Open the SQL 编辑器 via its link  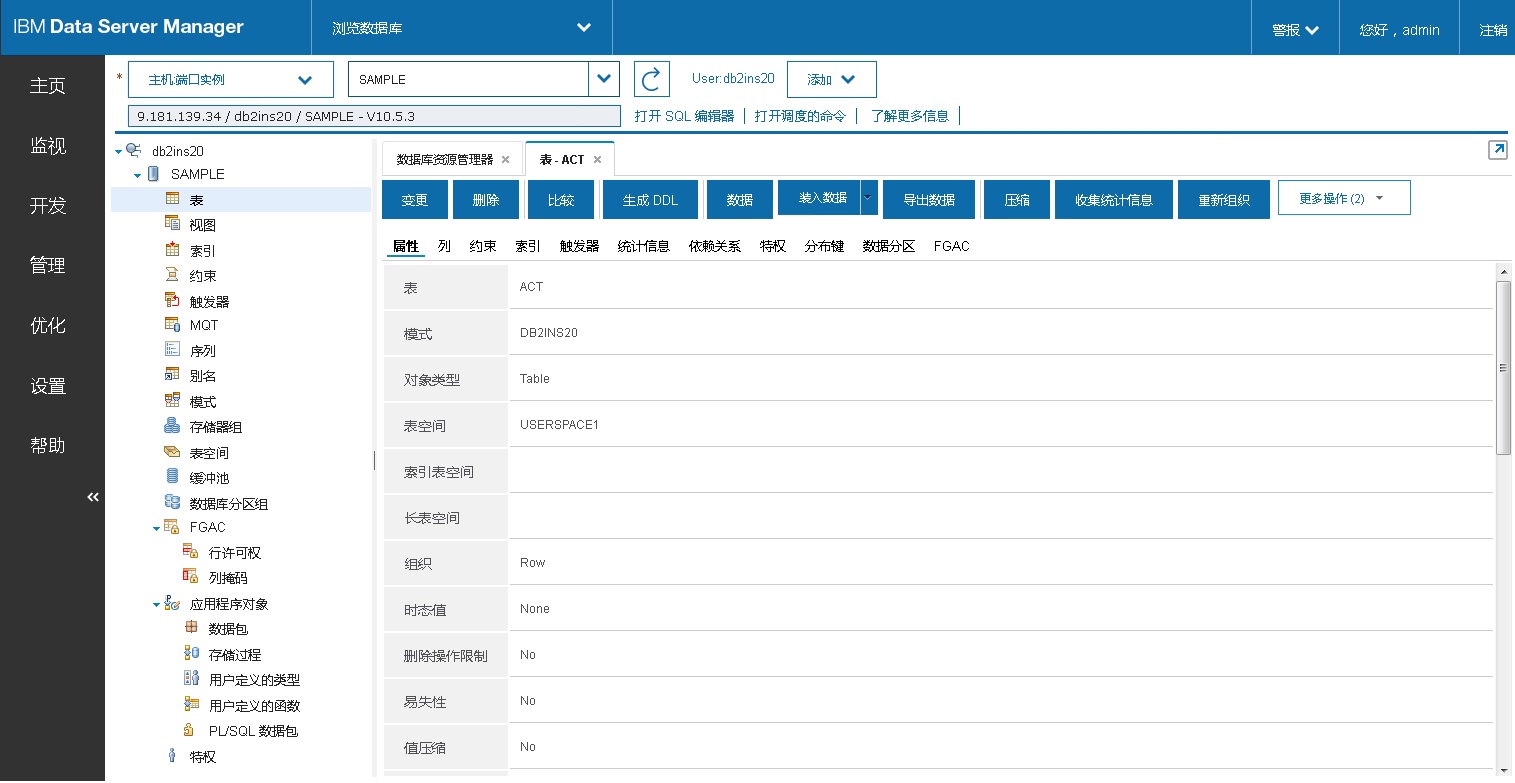[x=684, y=114]
